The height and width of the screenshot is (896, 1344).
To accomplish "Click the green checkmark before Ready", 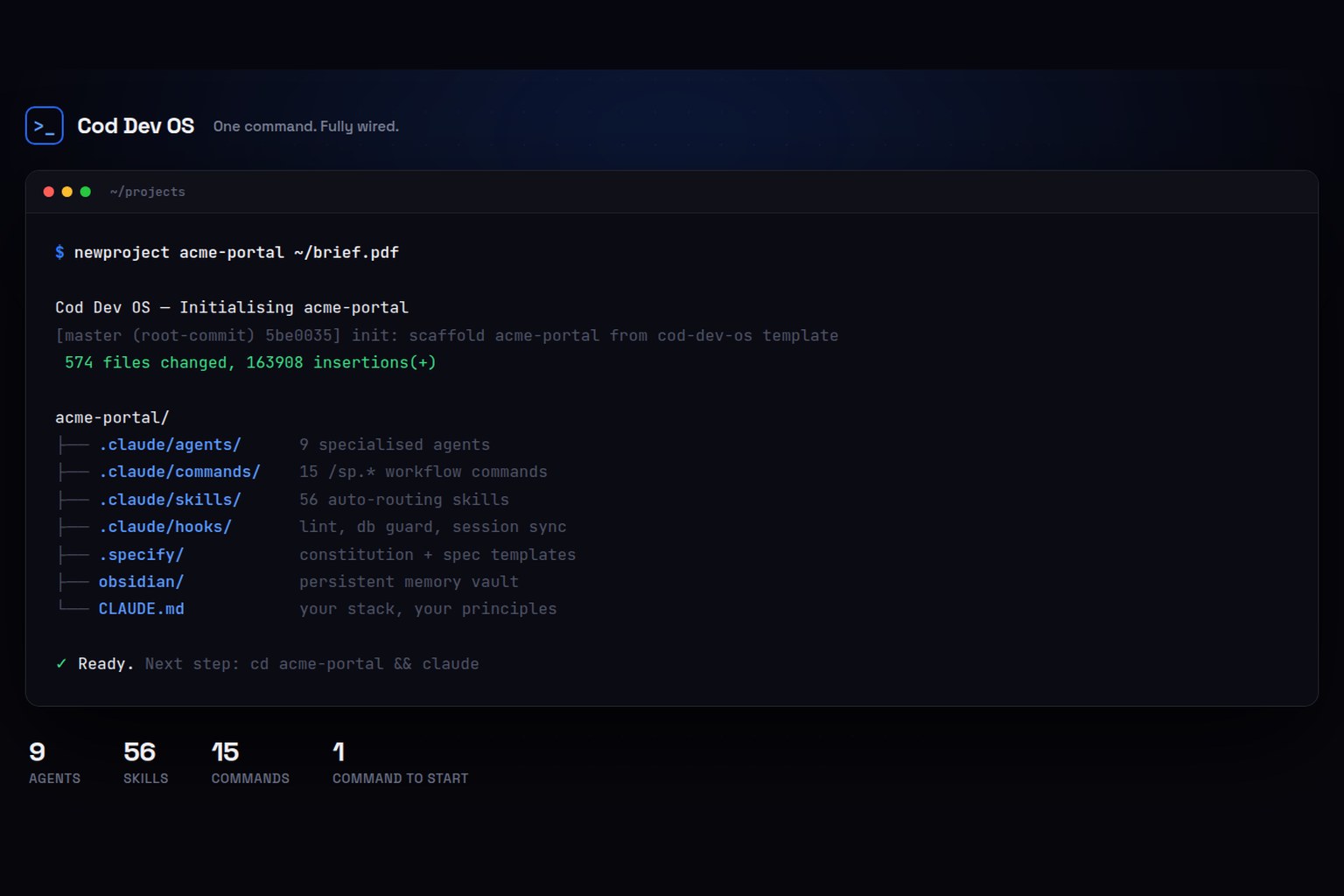I will [61, 663].
